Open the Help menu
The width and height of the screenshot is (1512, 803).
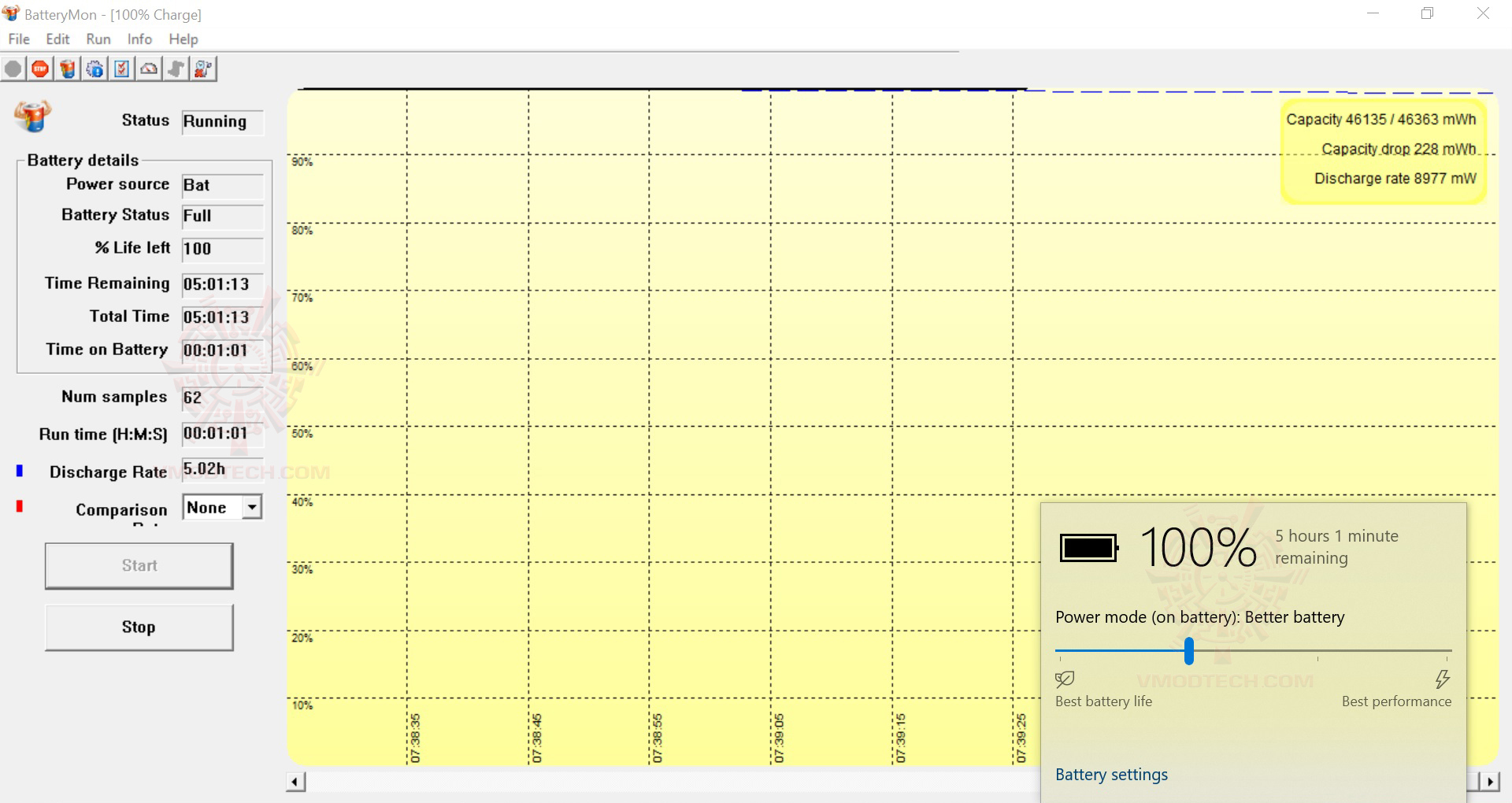pos(183,39)
